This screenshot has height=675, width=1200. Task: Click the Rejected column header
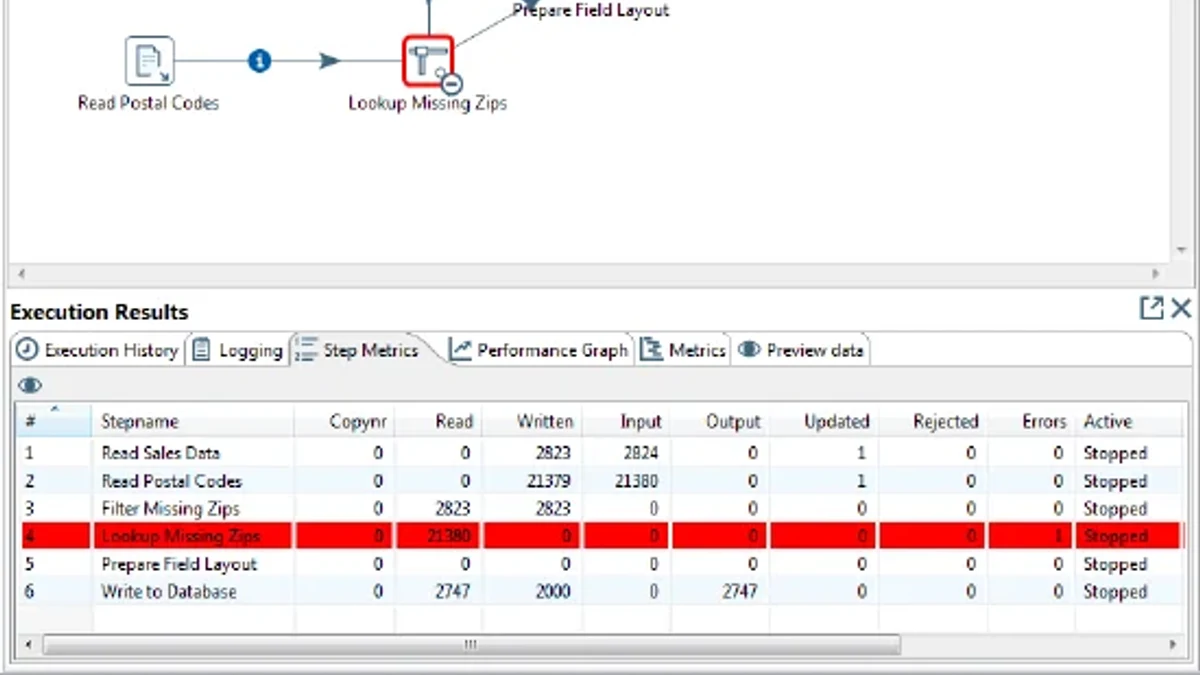click(x=934, y=421)
